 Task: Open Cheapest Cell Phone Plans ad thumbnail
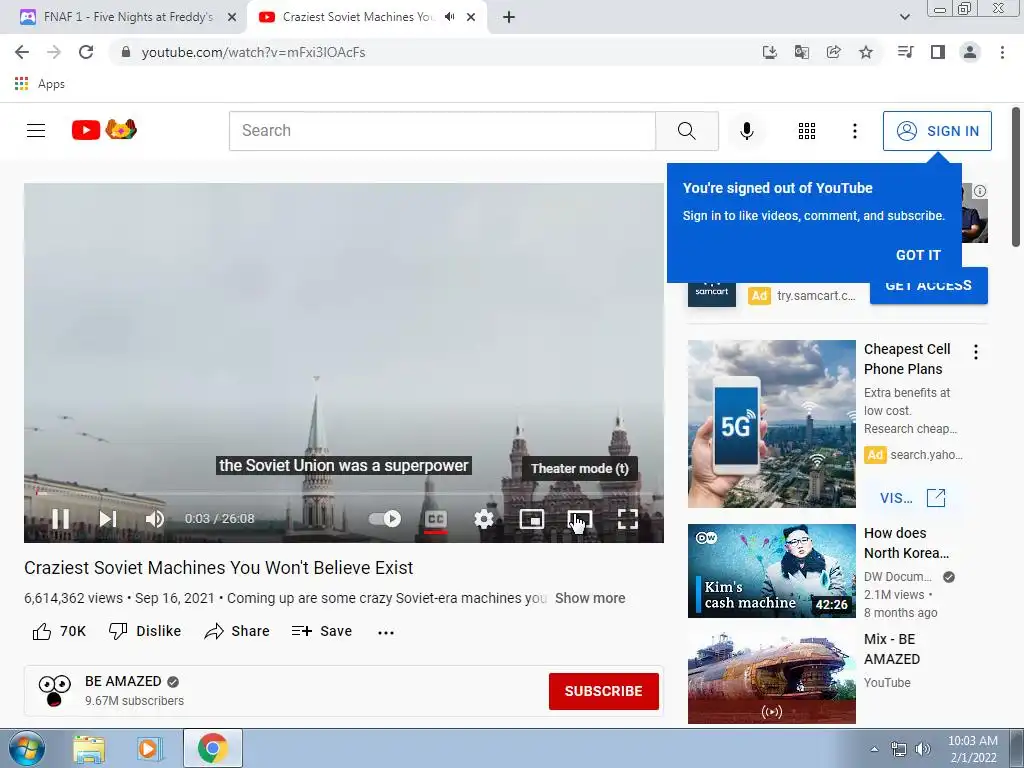coord(771,423)
